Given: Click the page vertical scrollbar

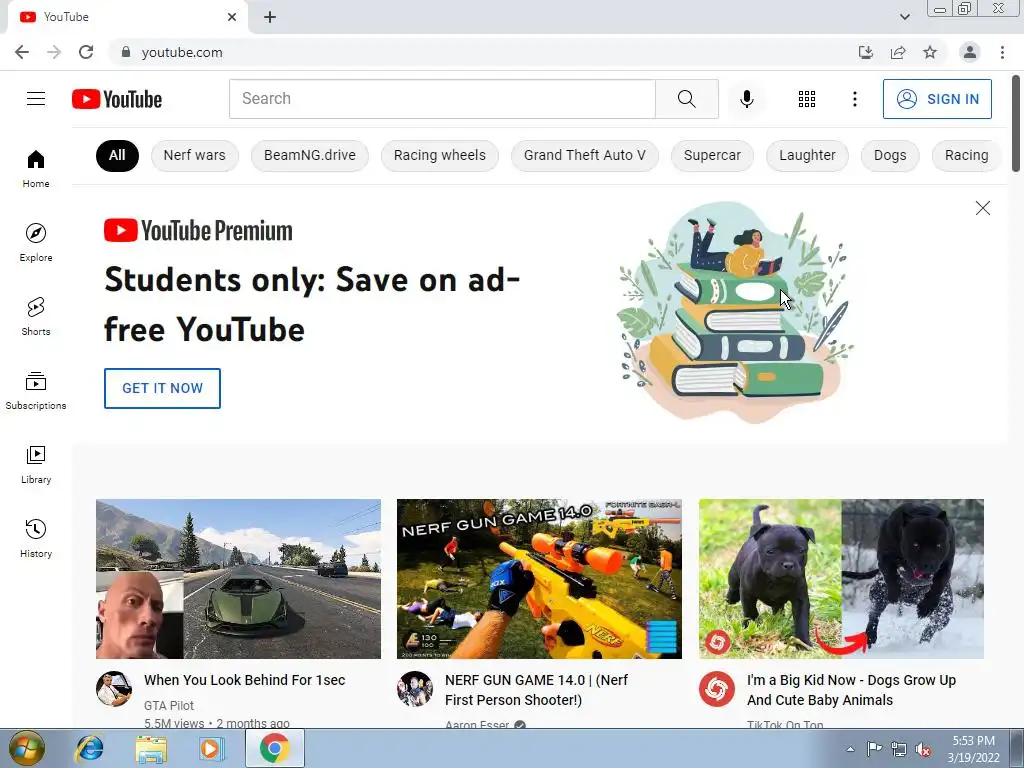Looking at the screenshot, I should point(1016,124).
